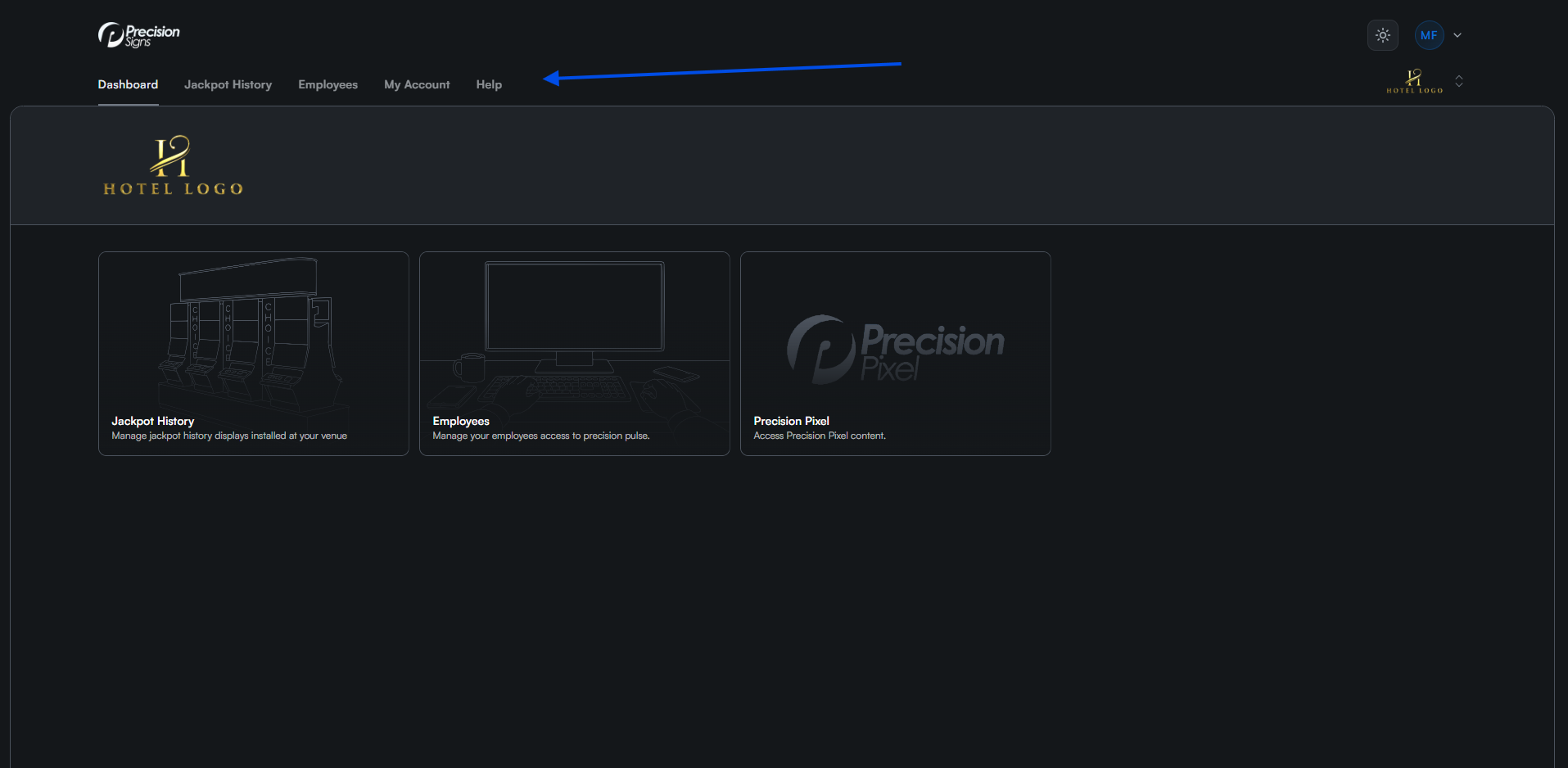Switch to the Dashboard tab

coord(128,84)
